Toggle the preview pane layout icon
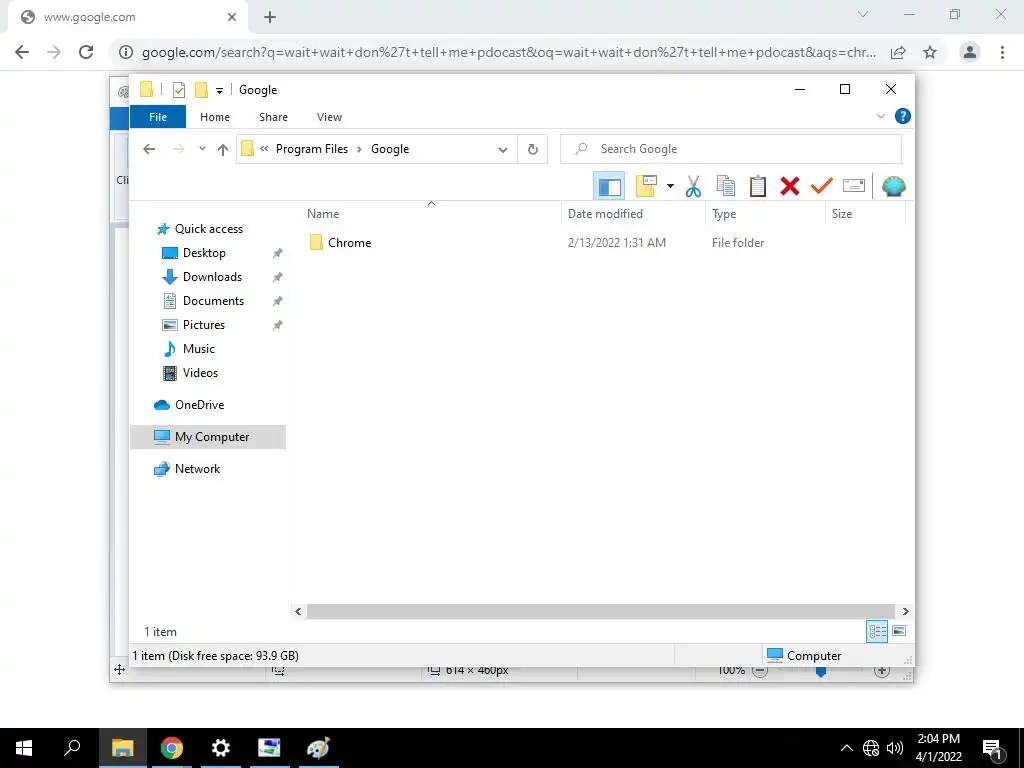The width and height of the screenshot is (1024, 768). [x=609, y=187]
